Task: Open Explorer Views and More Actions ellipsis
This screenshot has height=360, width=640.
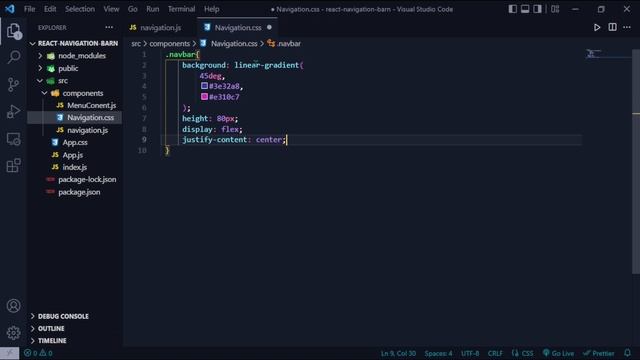Action: [x=109, y=27]
